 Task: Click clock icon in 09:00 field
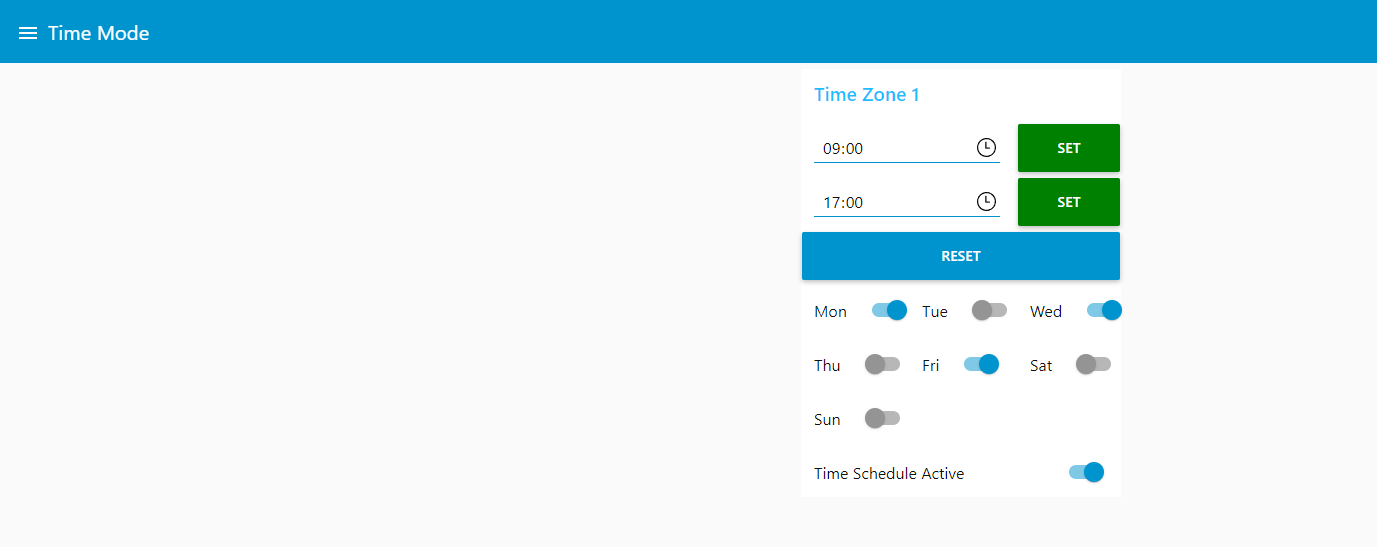(x=986, y=148)
